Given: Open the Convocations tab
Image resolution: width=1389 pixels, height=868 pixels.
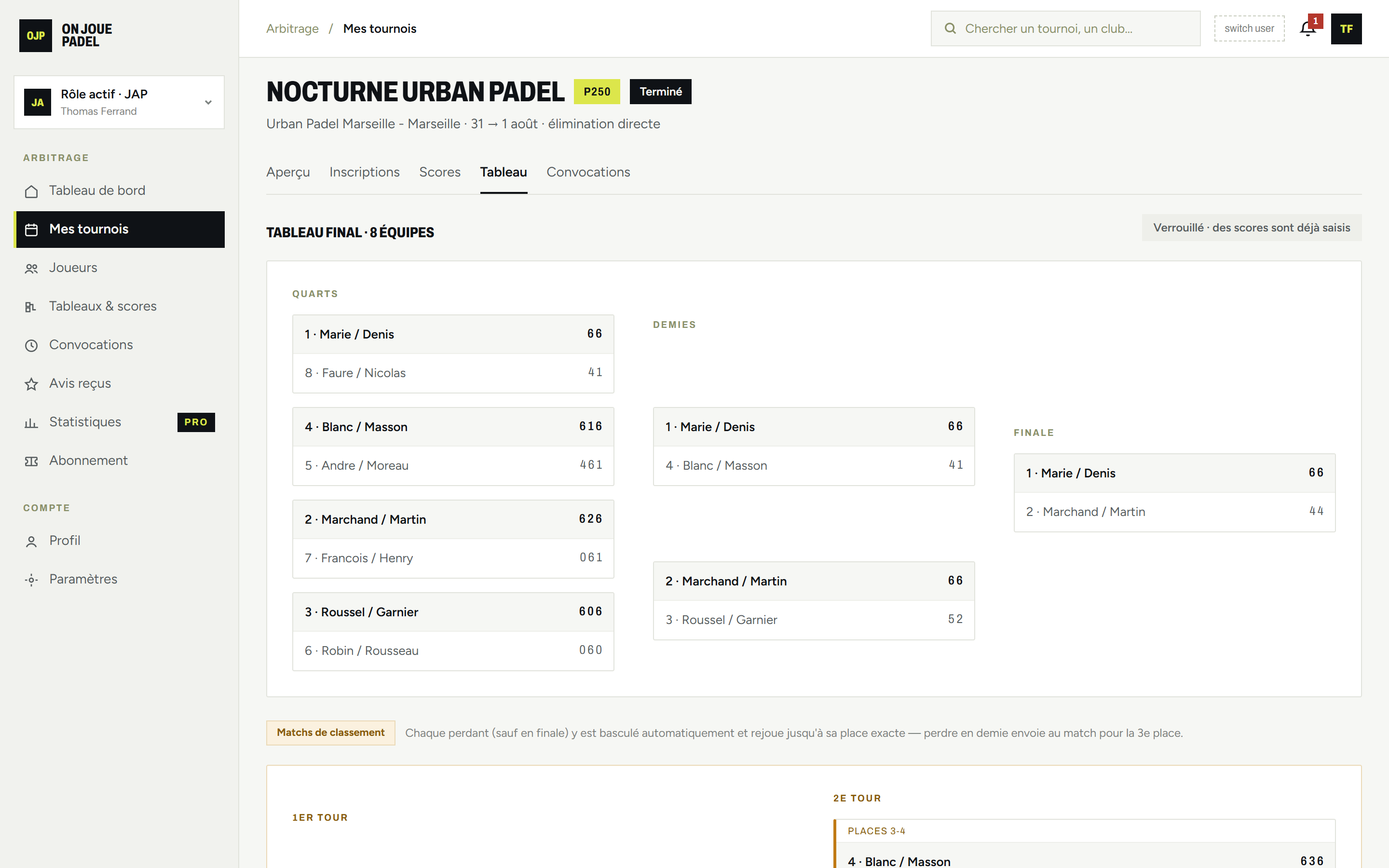Looking at the screenshot, I should coord(588,172).
